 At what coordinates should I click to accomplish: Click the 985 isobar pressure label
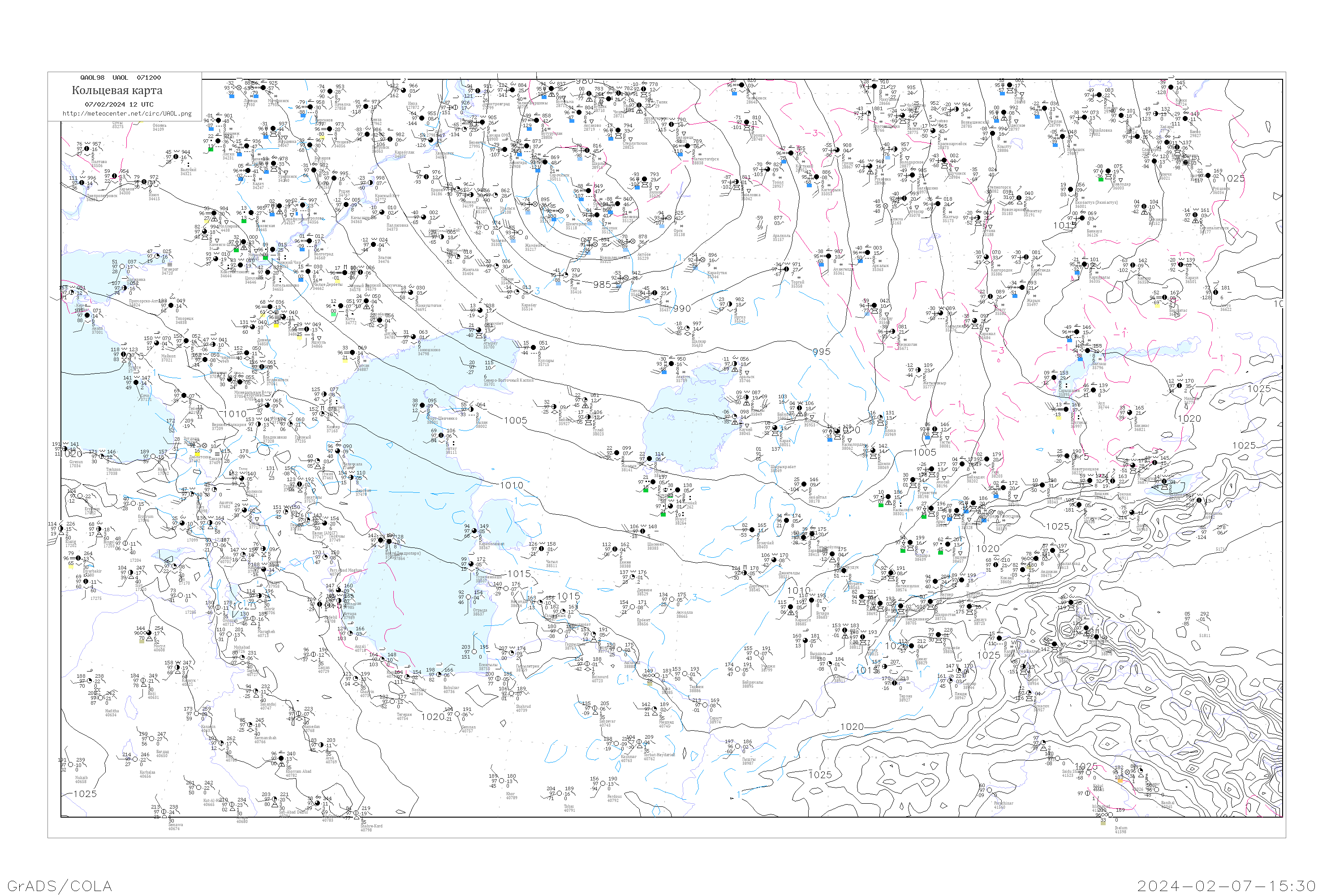[x=602, y=284]
